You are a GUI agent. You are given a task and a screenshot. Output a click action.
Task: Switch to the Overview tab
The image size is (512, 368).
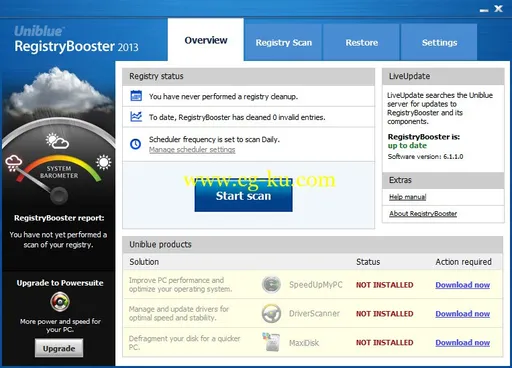click(x=206, y=40)
